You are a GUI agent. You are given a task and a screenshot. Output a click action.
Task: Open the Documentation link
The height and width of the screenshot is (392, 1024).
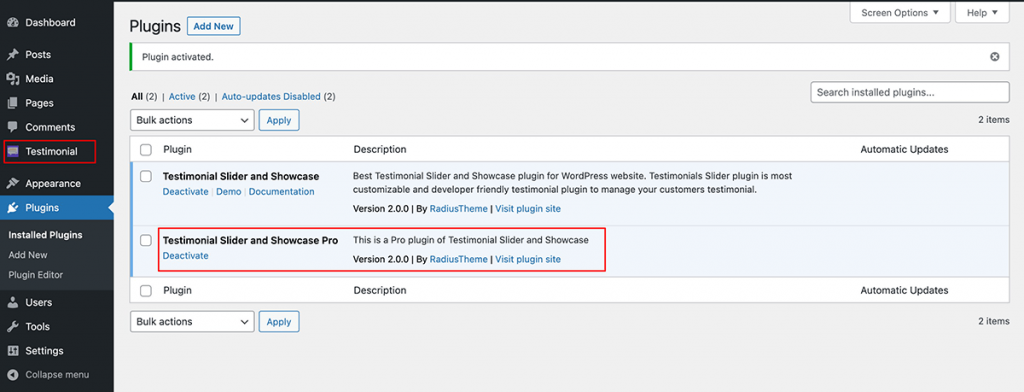(281, 192)
